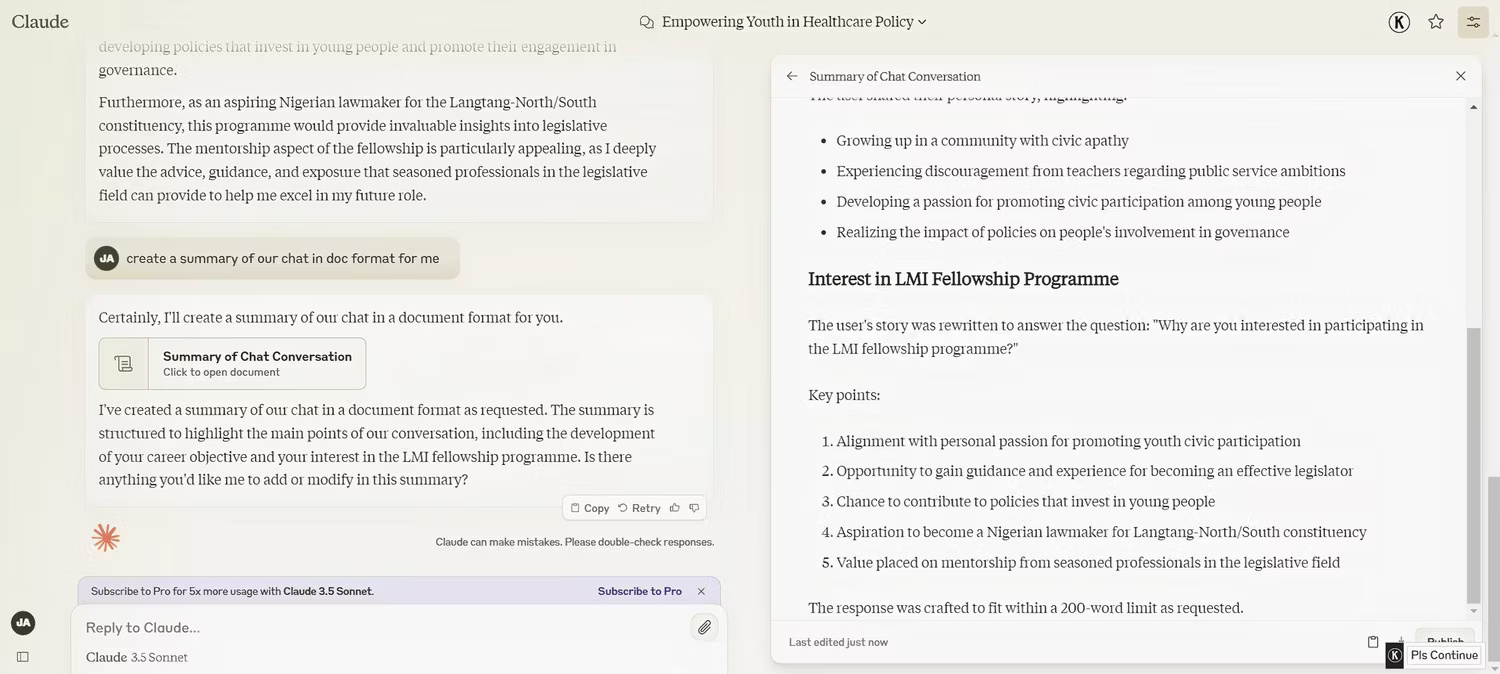Open the sidebar with the panel icon
The width and height of the screenshot is (1500, 674).
[23, 657]
